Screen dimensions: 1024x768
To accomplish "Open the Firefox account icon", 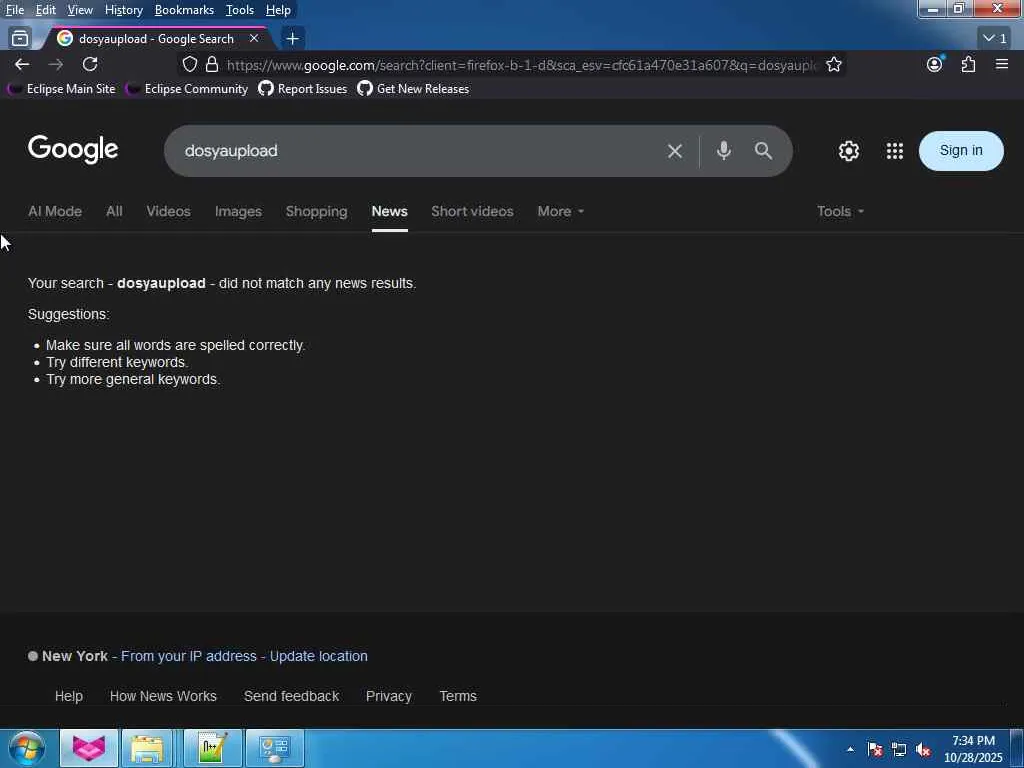I will point(935,64).
